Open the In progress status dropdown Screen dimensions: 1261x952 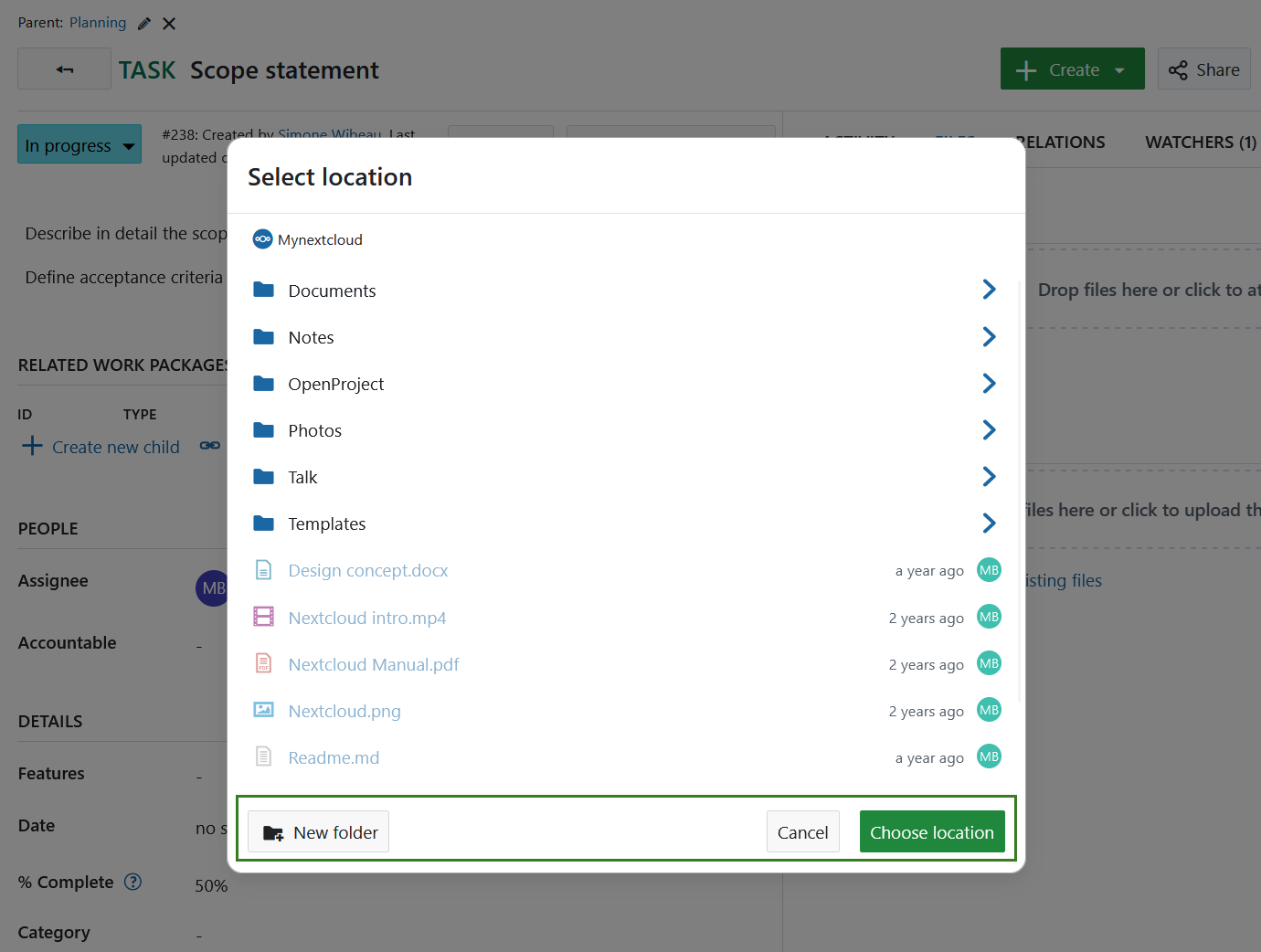click(x=79, y=143)
